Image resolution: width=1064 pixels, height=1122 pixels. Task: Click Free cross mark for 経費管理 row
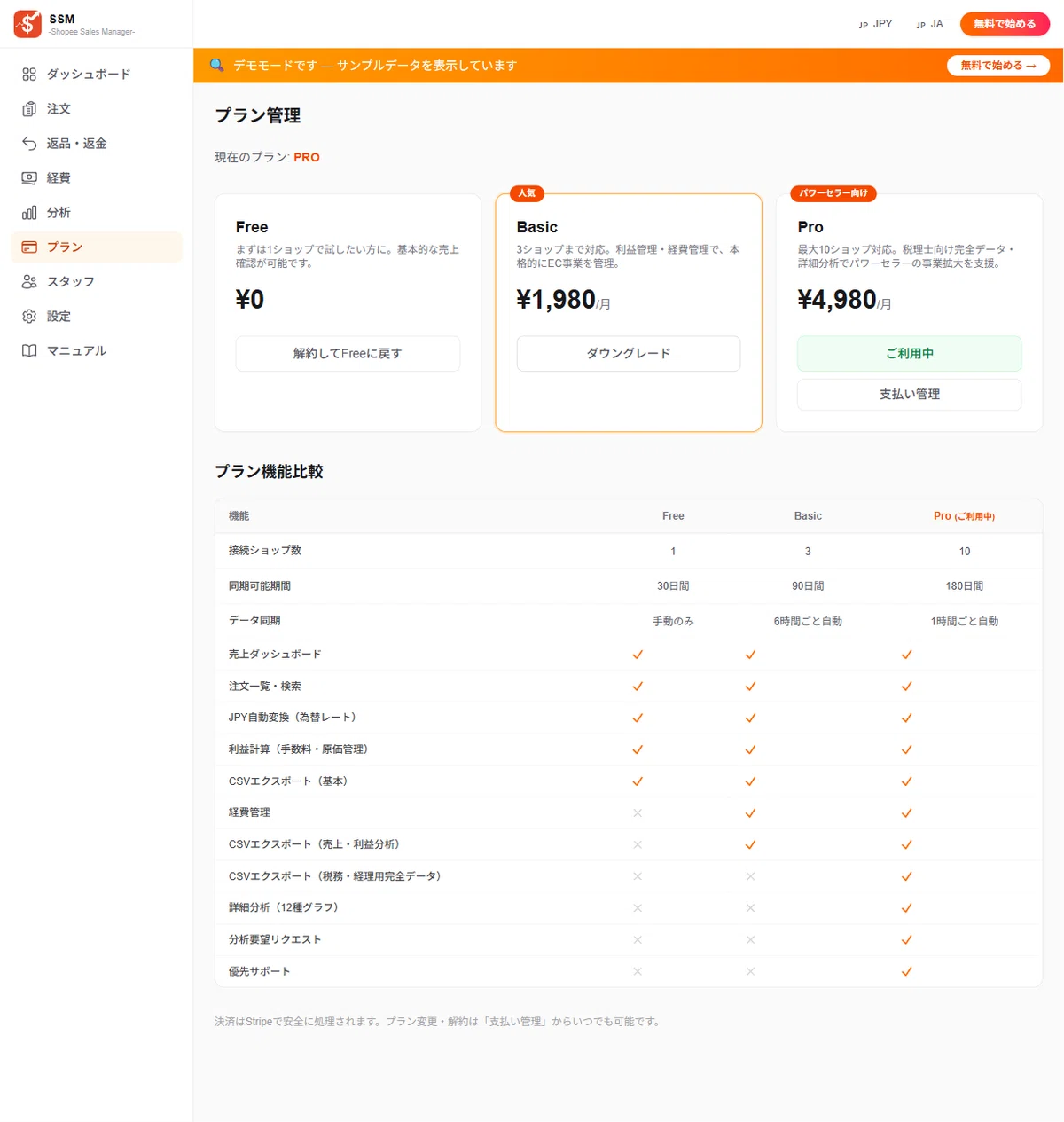[x=638, y=813]
